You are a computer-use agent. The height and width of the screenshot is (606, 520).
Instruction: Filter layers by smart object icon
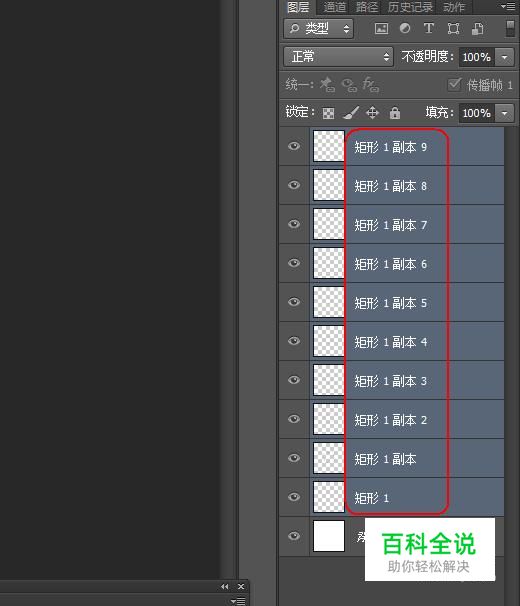(477, 29)
